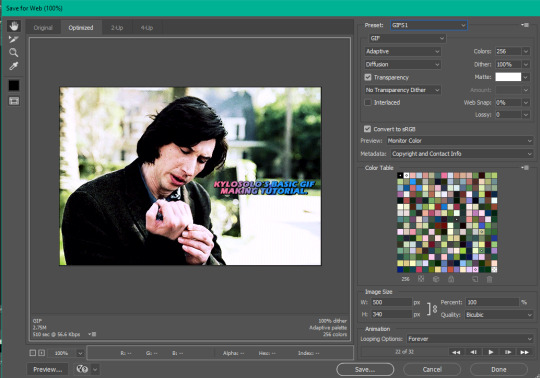Toggle slices visibility icon
Image resolution: width=540 pixels, height=378 pixels.
pos(14,101)
